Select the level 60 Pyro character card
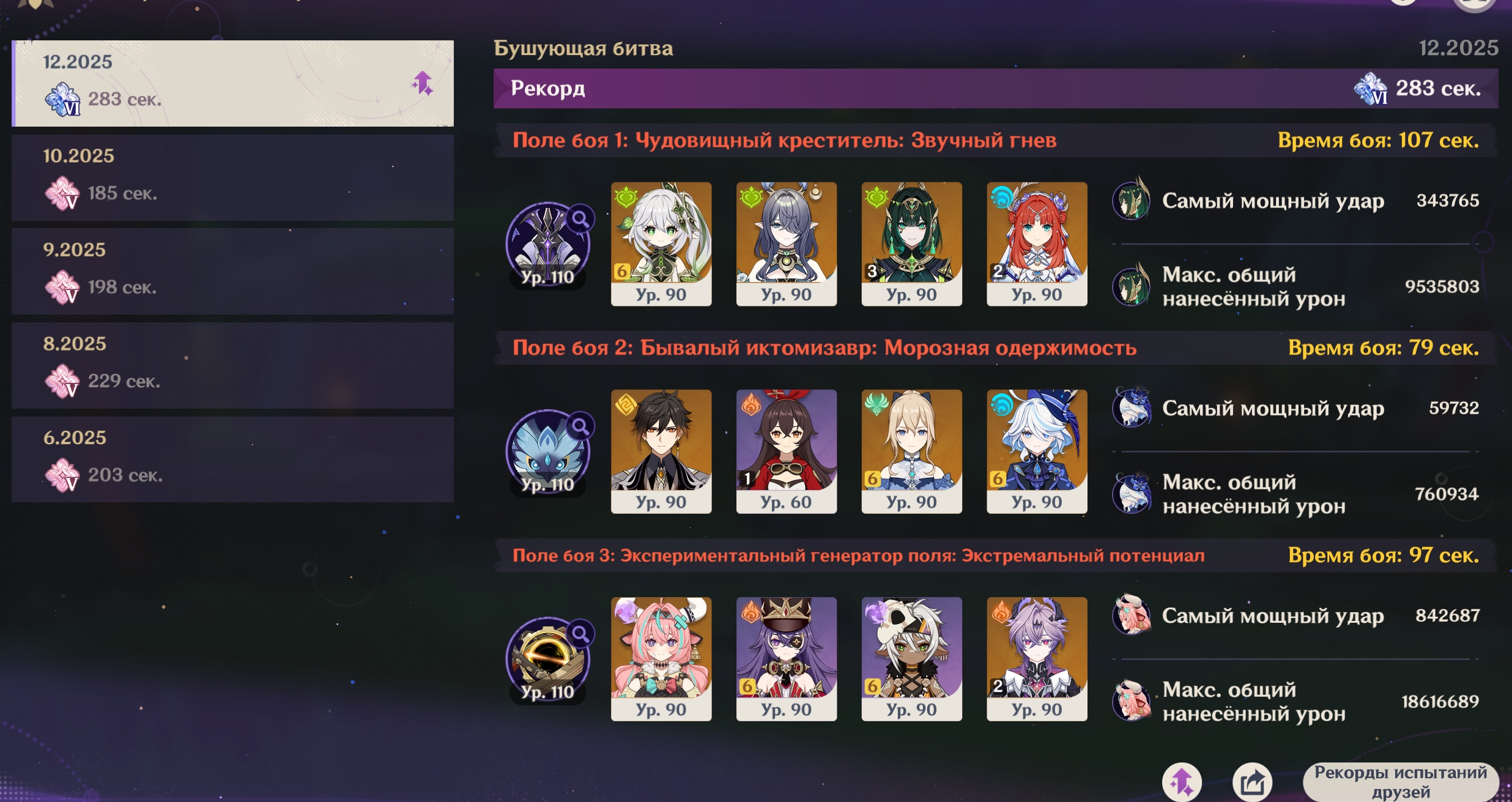Image resolution: width=1512 pixels, height=802 pixels. click(x=787, y=451)
